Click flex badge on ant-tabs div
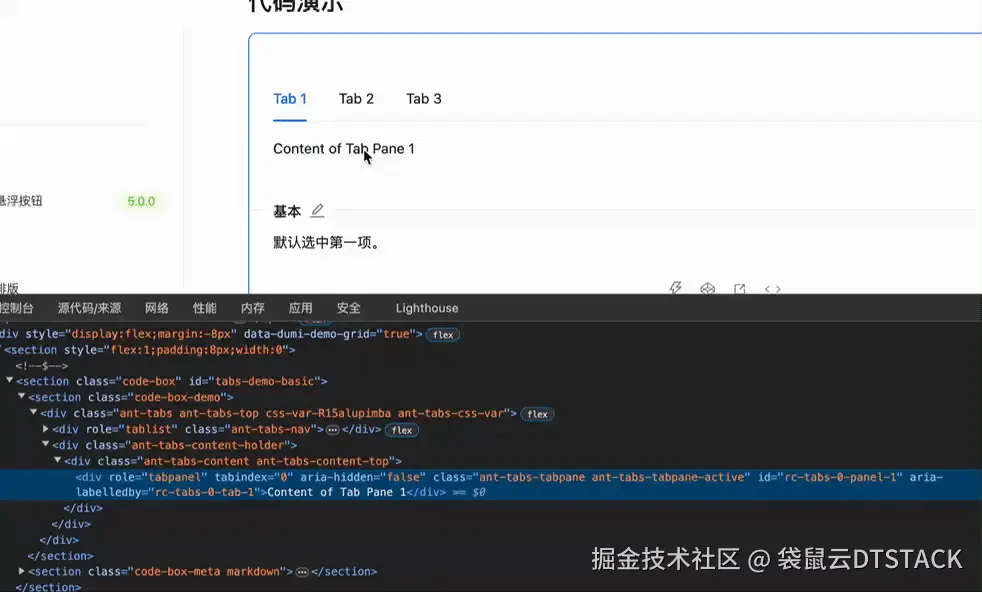 (x=537, y=414)
